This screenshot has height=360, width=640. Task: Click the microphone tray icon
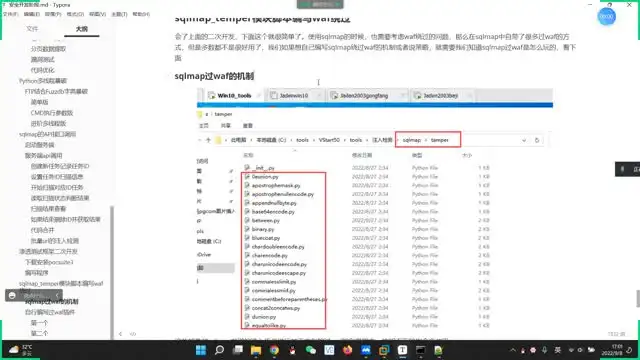[x=544, y=350]
